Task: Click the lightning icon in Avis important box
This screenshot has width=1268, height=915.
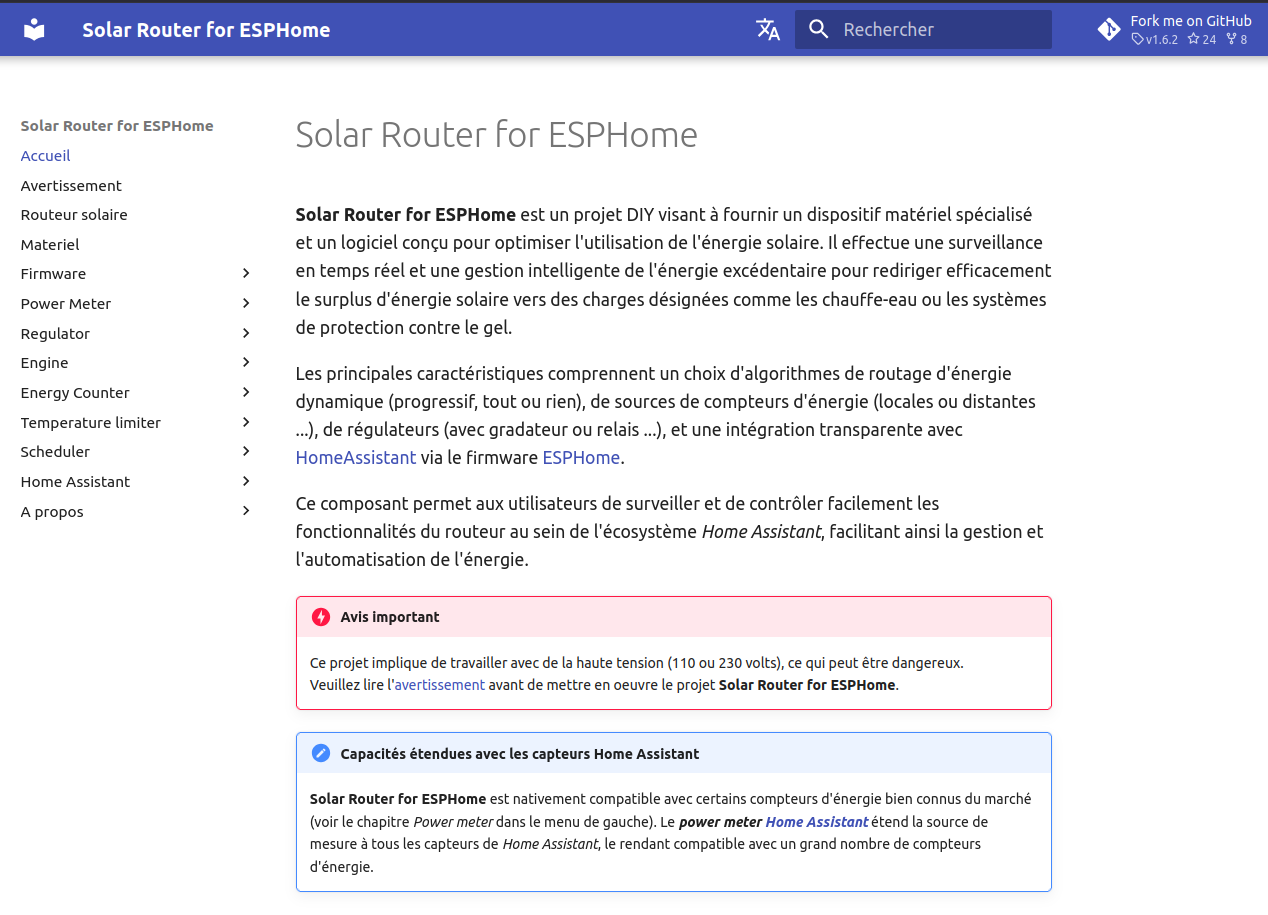Action: 321,617
